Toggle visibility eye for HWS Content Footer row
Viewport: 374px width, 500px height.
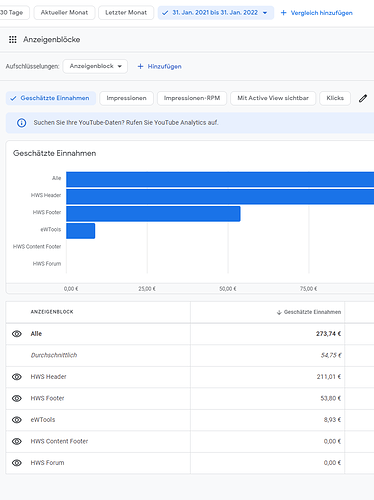coord(17,441)
